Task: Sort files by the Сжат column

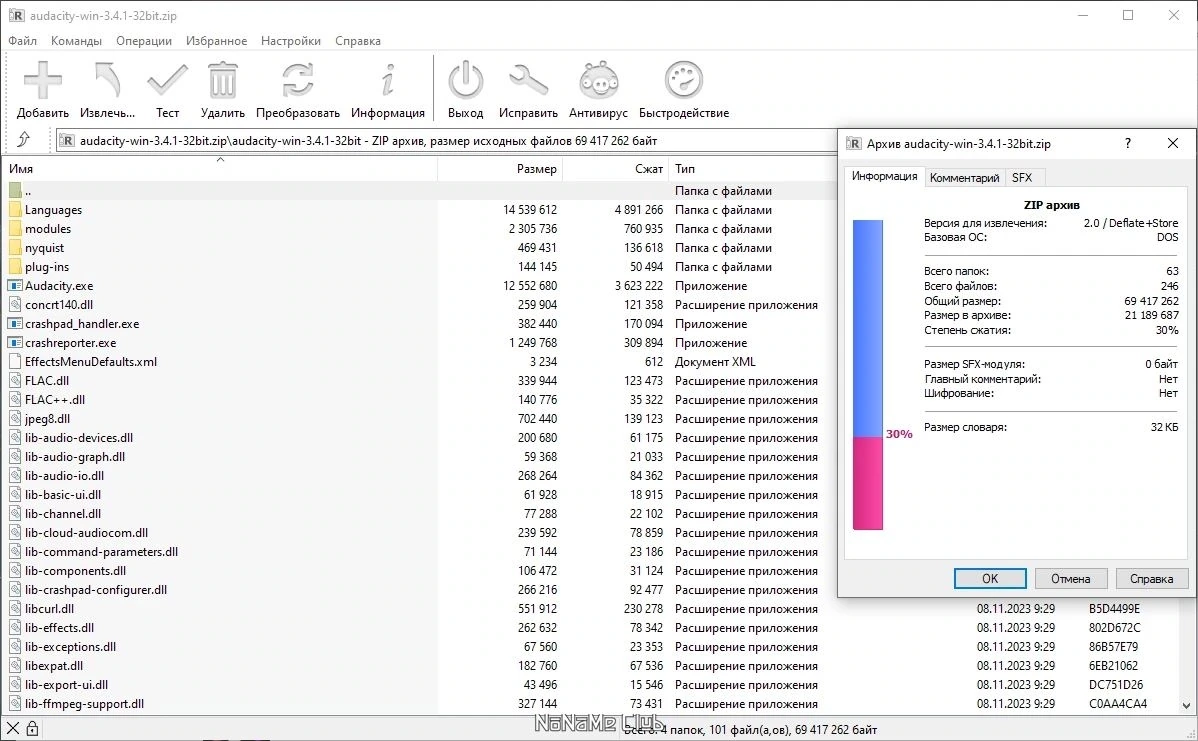Action: [616, 168]
